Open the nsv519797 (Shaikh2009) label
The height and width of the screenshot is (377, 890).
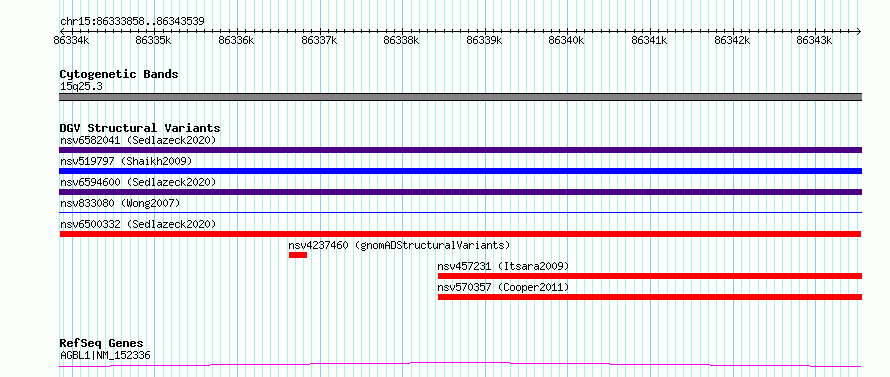point(126,161)
